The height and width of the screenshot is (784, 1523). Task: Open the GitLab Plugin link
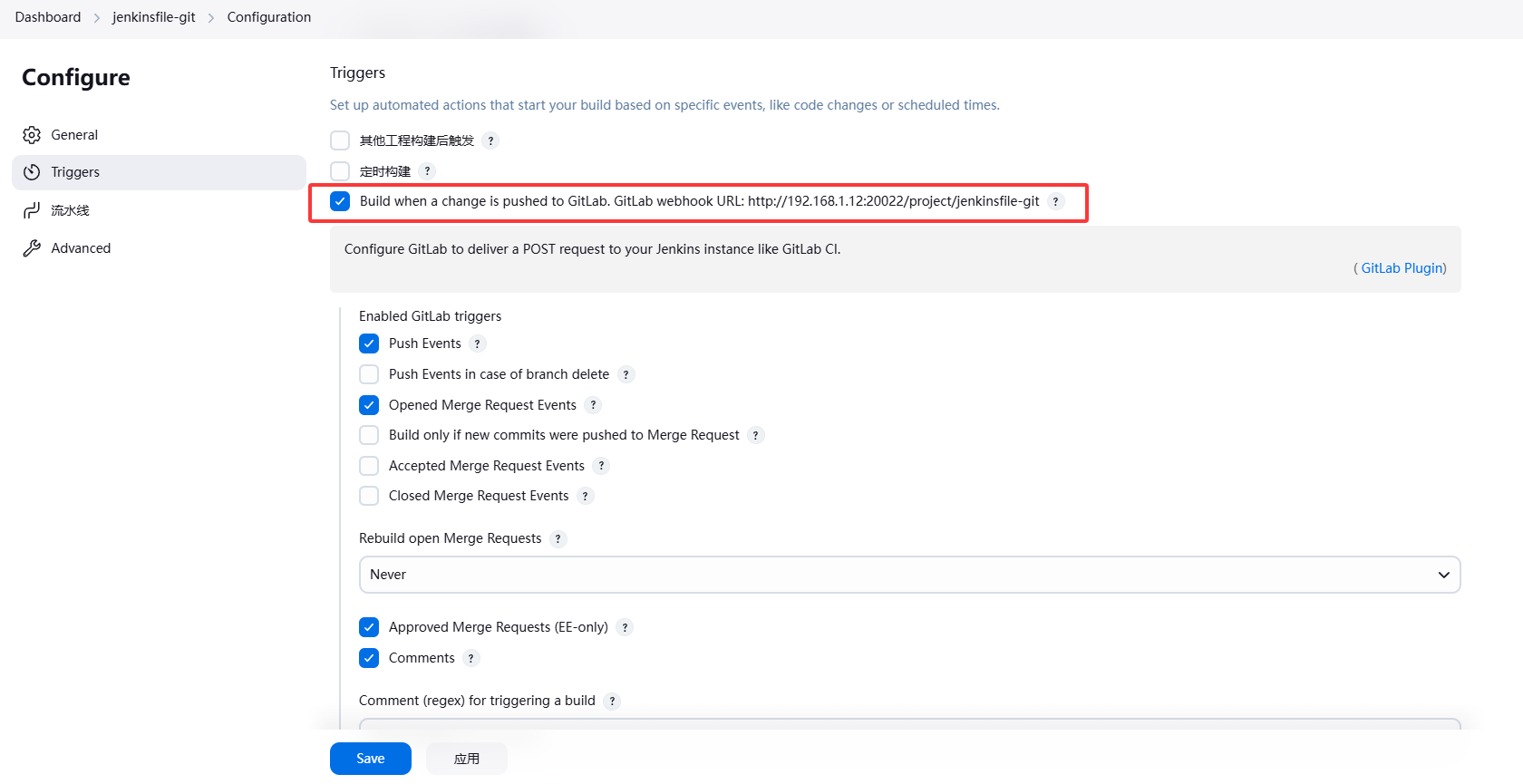(1402, 268)
